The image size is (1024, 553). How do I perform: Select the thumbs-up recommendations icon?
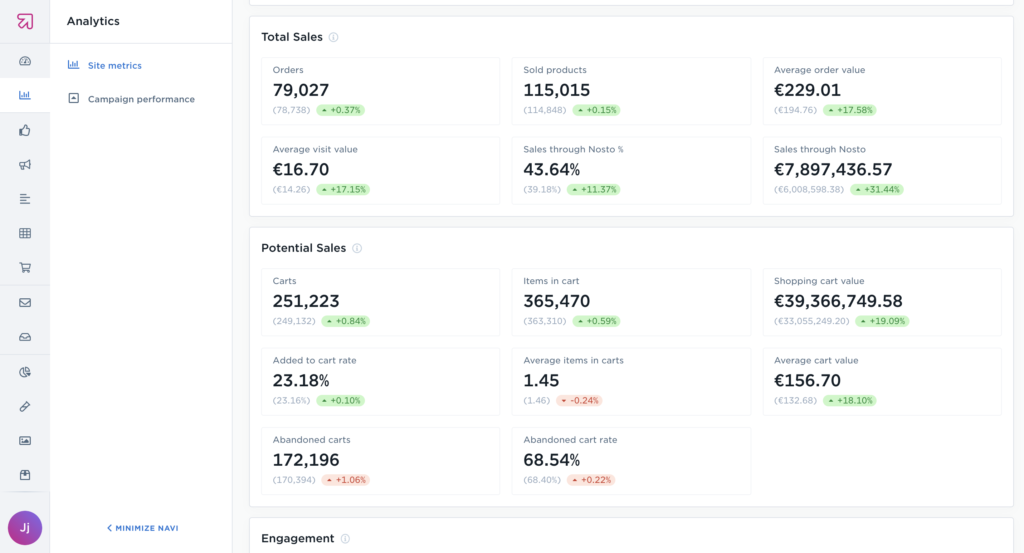click(25, 130)
